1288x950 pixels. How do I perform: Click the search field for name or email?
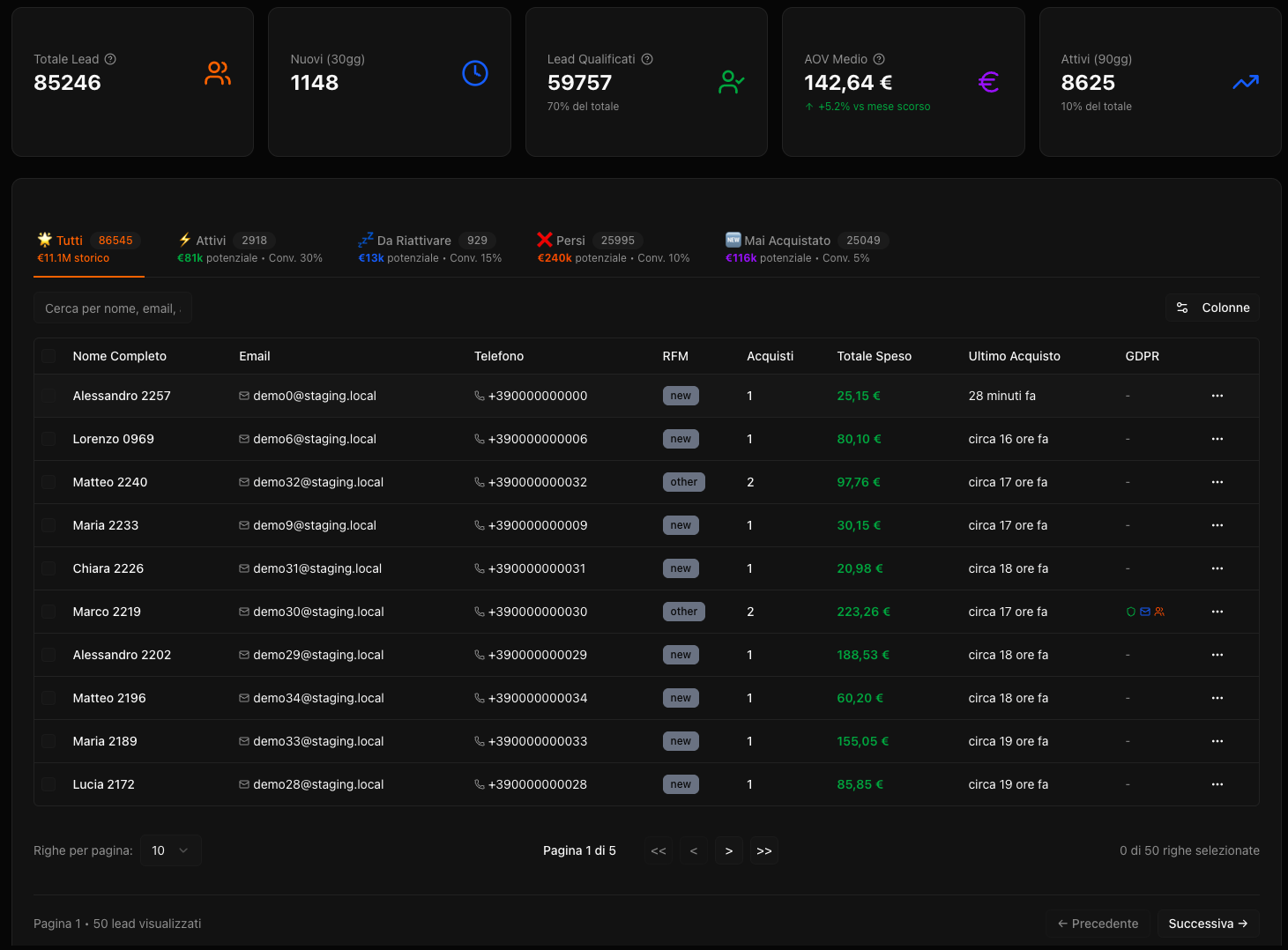click(112, 308)
